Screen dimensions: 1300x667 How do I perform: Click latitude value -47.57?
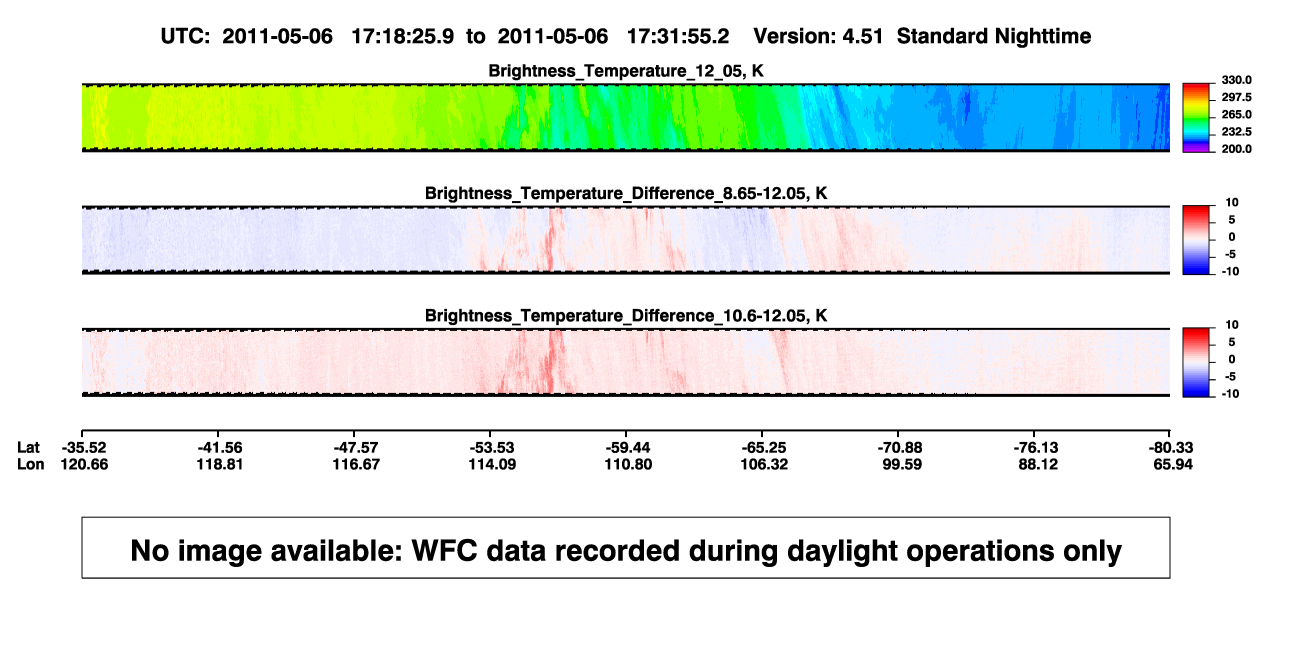click(354, 447)
